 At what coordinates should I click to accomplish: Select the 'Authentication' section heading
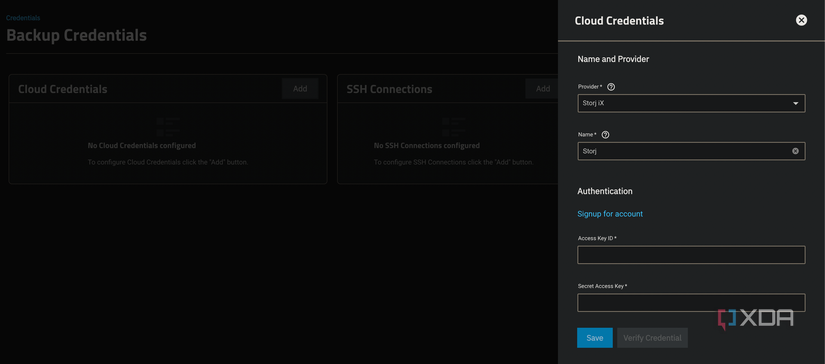(x=605, y=191)
